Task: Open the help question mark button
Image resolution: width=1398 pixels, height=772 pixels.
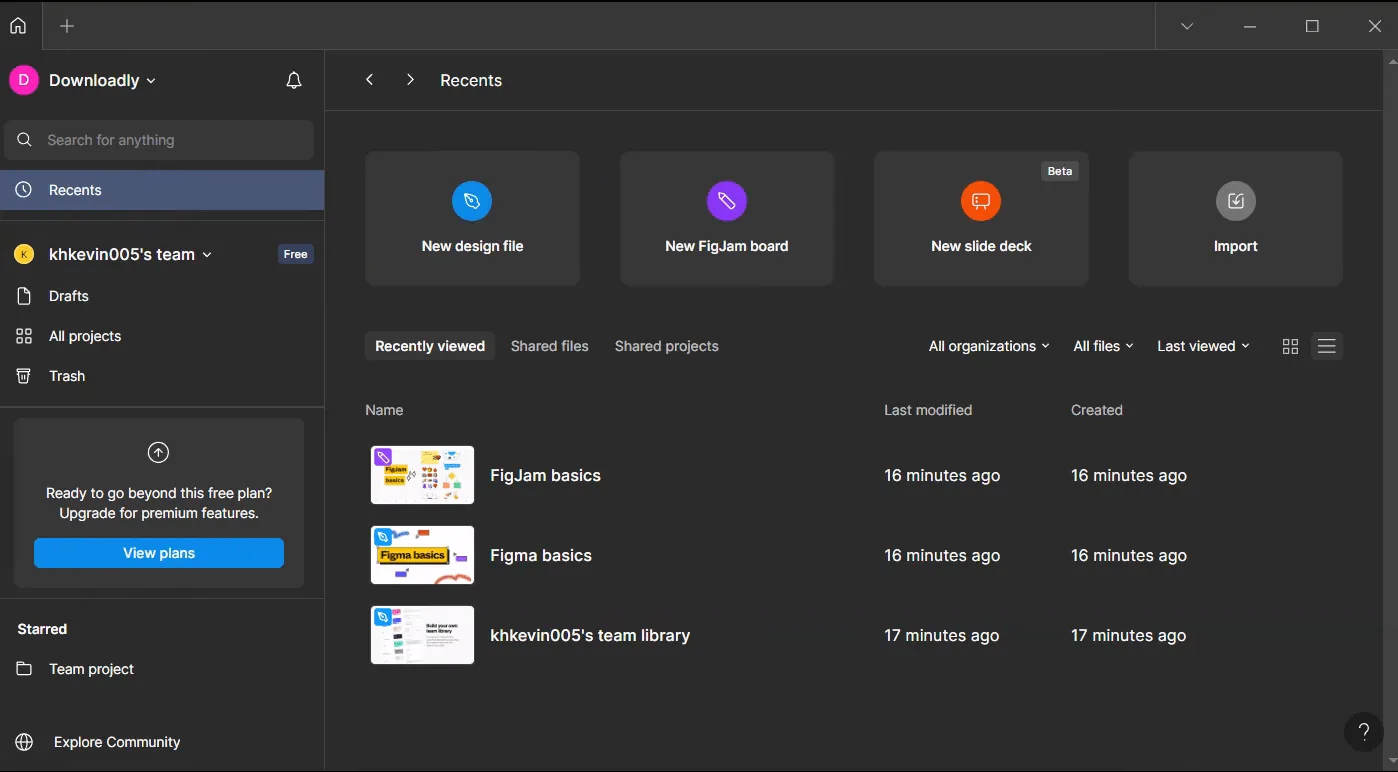Action: [1364, 732]
